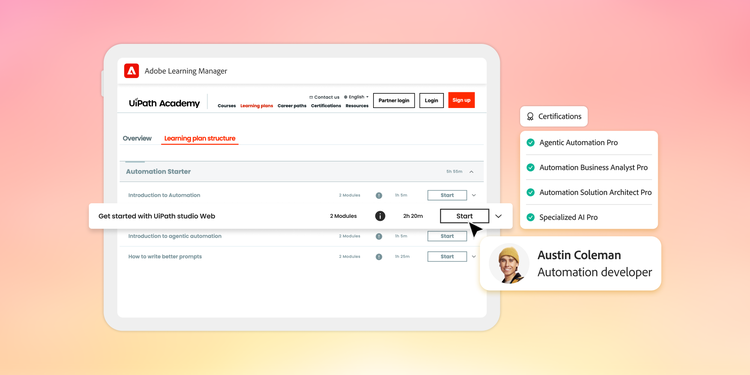Open the Contact us link
The height and width of the screenshot is (375, 750).
(x=324, y=97)
